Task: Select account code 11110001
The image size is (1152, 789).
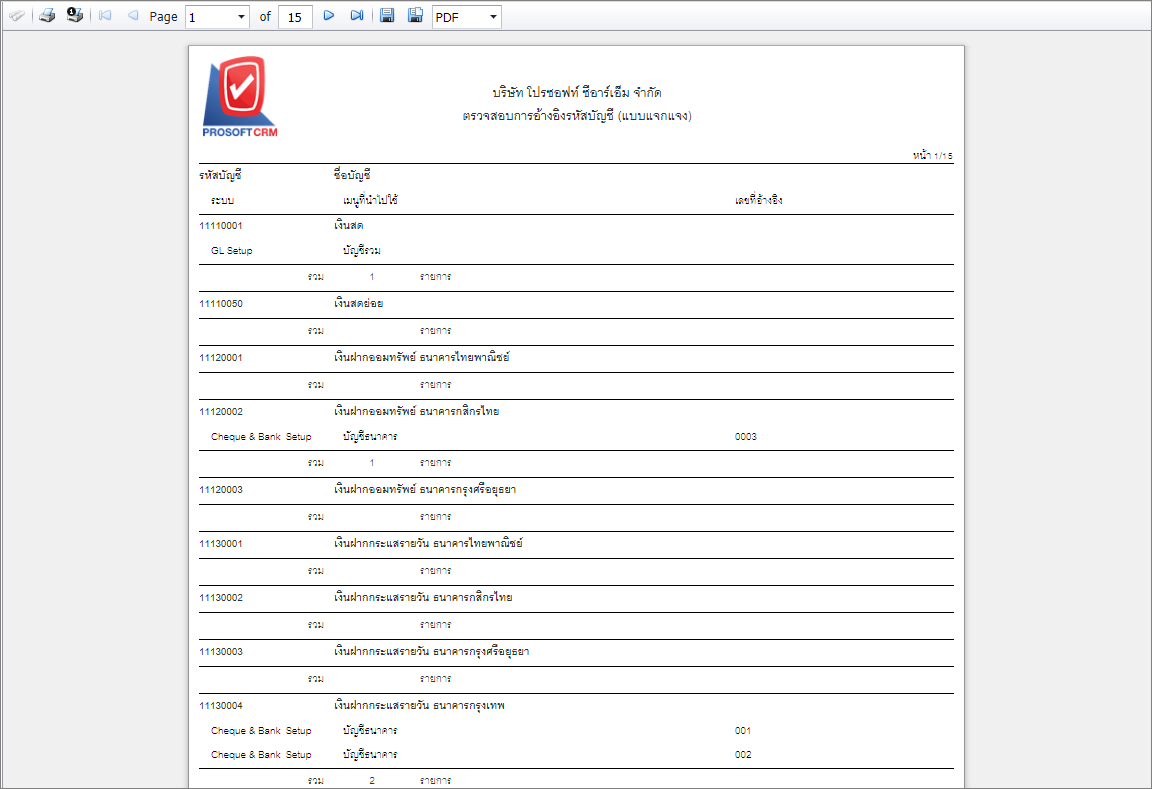Action: click(x=220, y=226)
